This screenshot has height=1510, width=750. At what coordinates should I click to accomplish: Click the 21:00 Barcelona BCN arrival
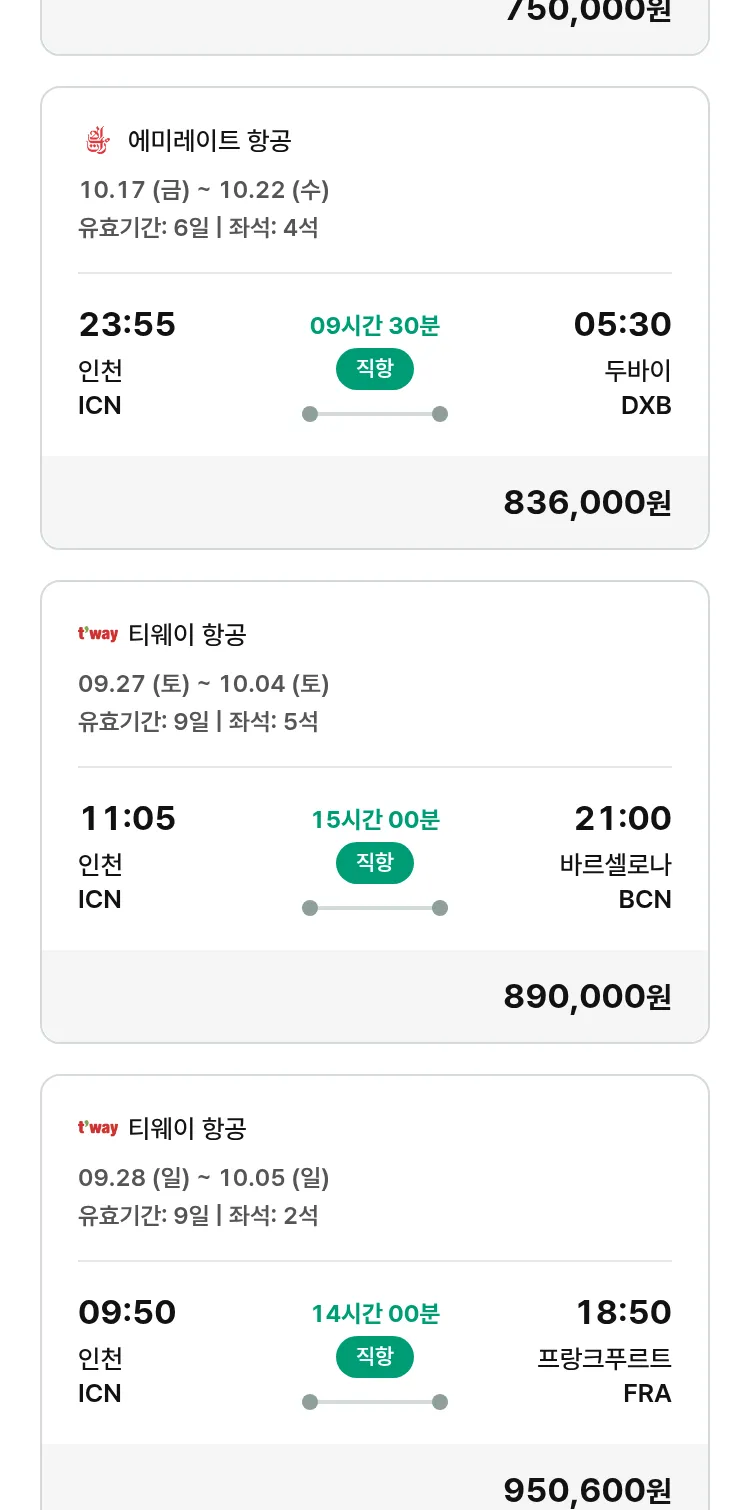tap(622, 819)
